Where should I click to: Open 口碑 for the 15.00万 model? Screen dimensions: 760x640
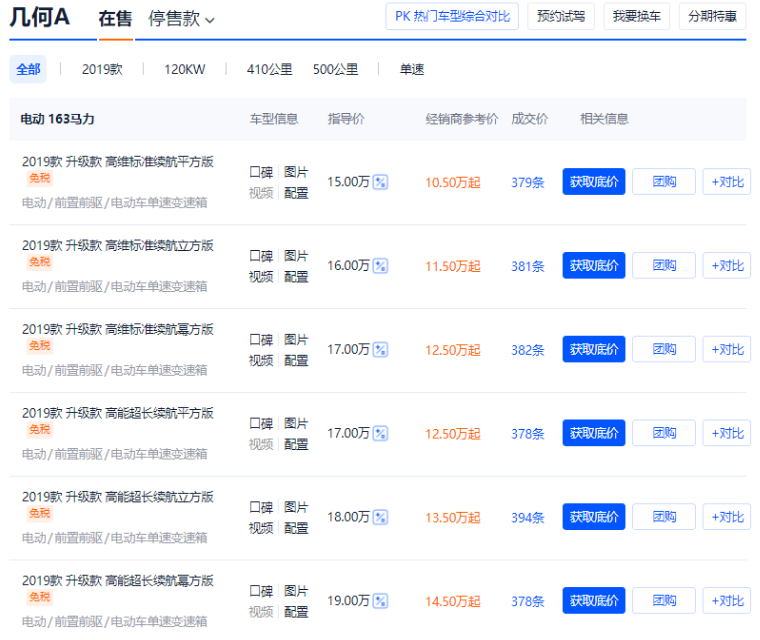coord(261,172)
